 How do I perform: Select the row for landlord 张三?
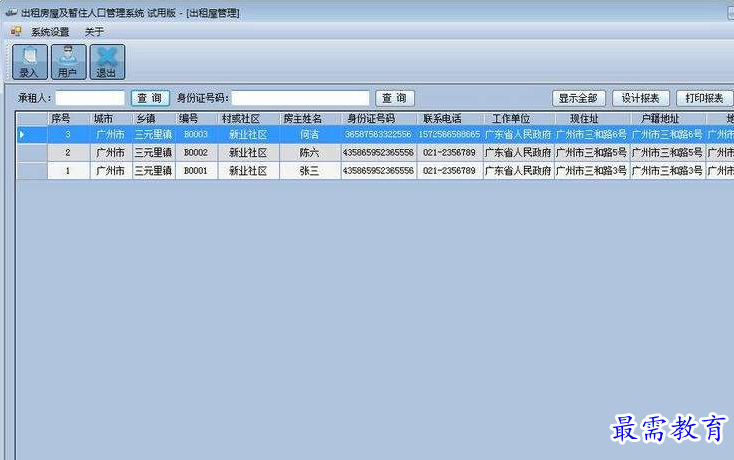(x=309, y=171)
